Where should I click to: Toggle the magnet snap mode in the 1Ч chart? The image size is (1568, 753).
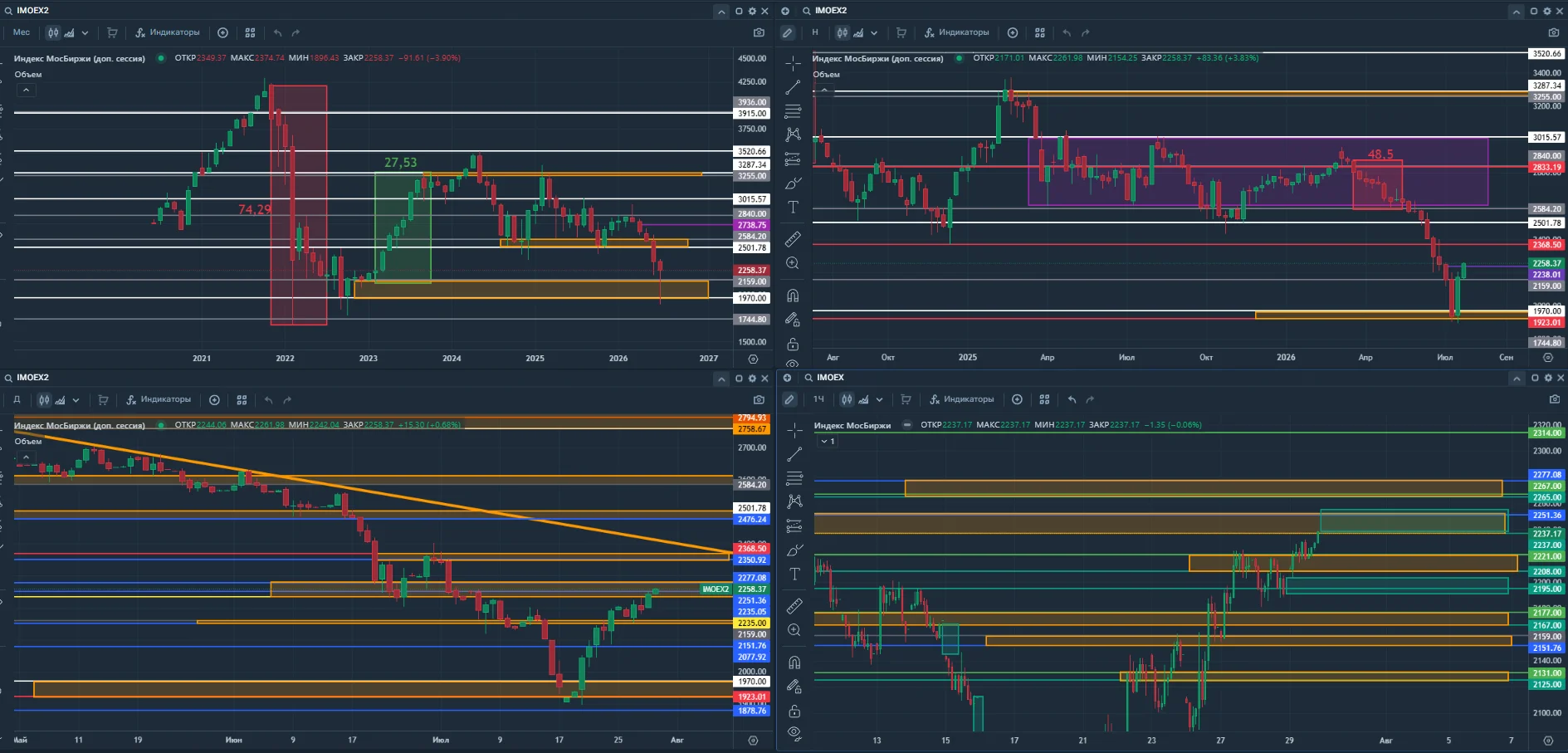(x=794, y=663)
